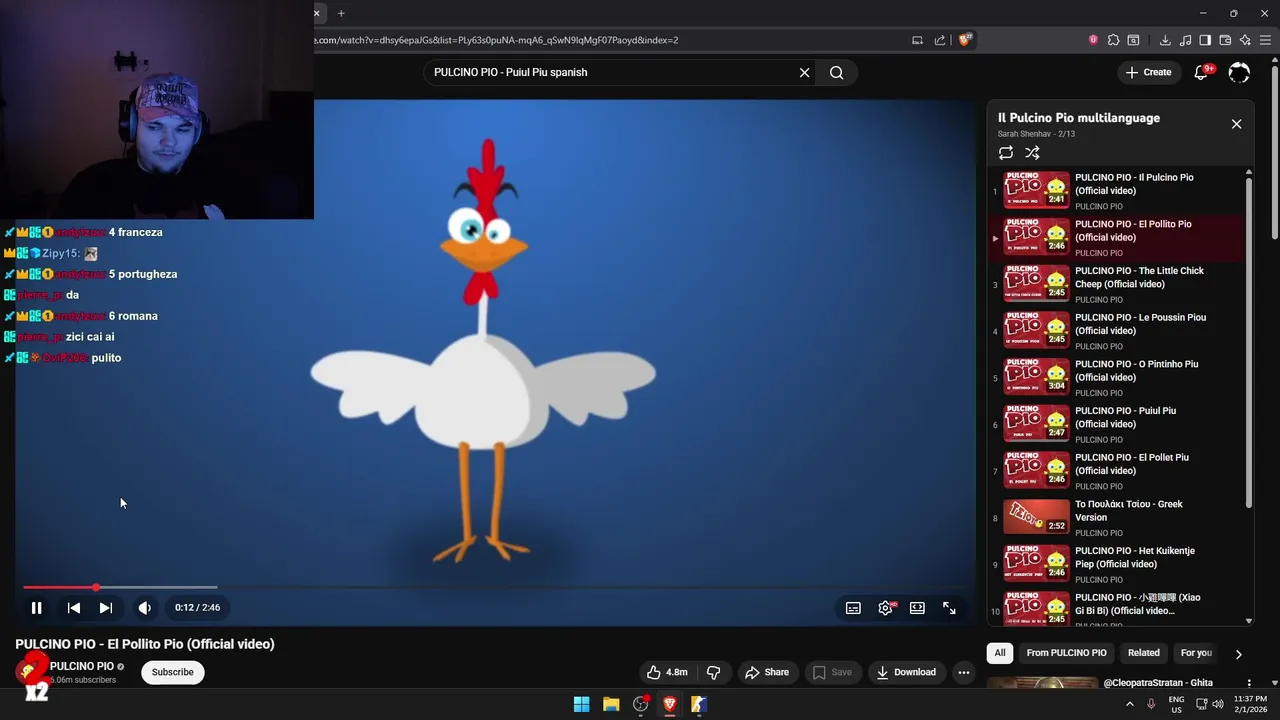Image resolution: width=1280 pixels, height=720 pixels.
Task: Open the Create menu
Action: coord(1148,72)
